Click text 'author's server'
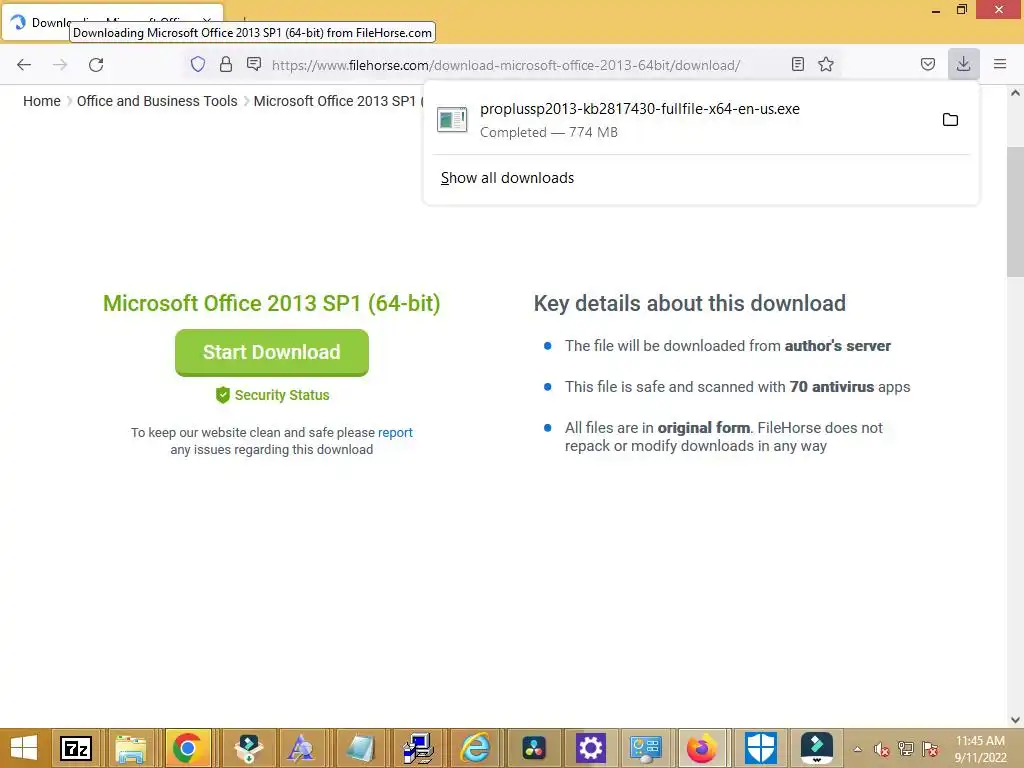Image resolution: width=1024 pixels, height=768 pixels. click(837, 345)
